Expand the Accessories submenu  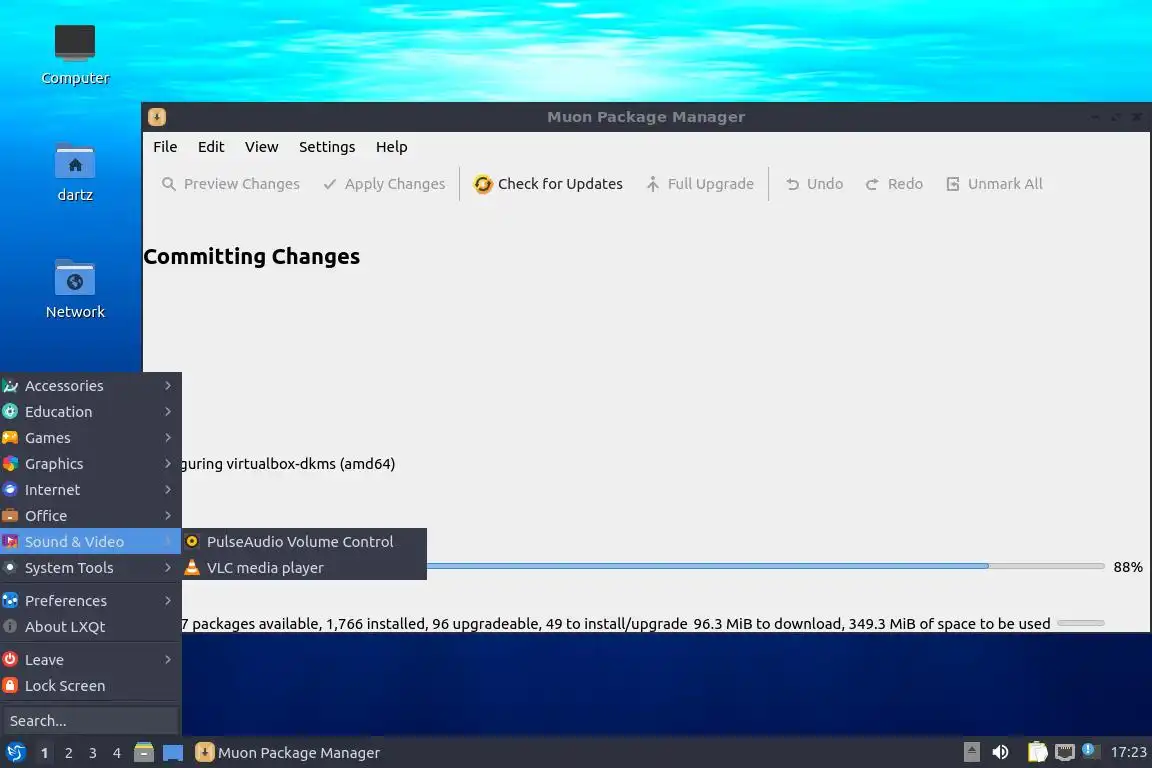168,386
